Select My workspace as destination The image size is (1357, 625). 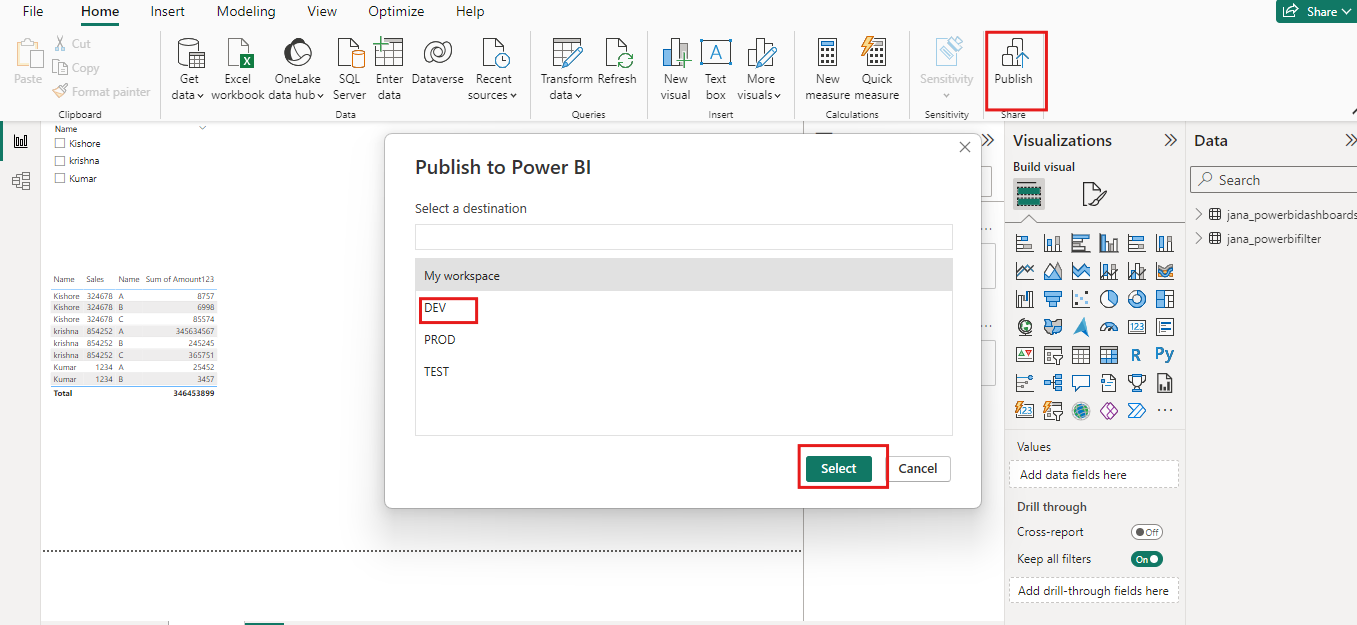click(x=684, y=276)
